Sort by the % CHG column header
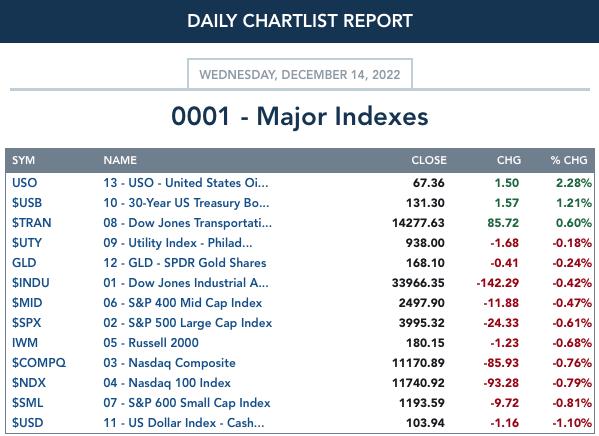Image resolution: width=599 pixels, height=436 pixels. [569, 160]
